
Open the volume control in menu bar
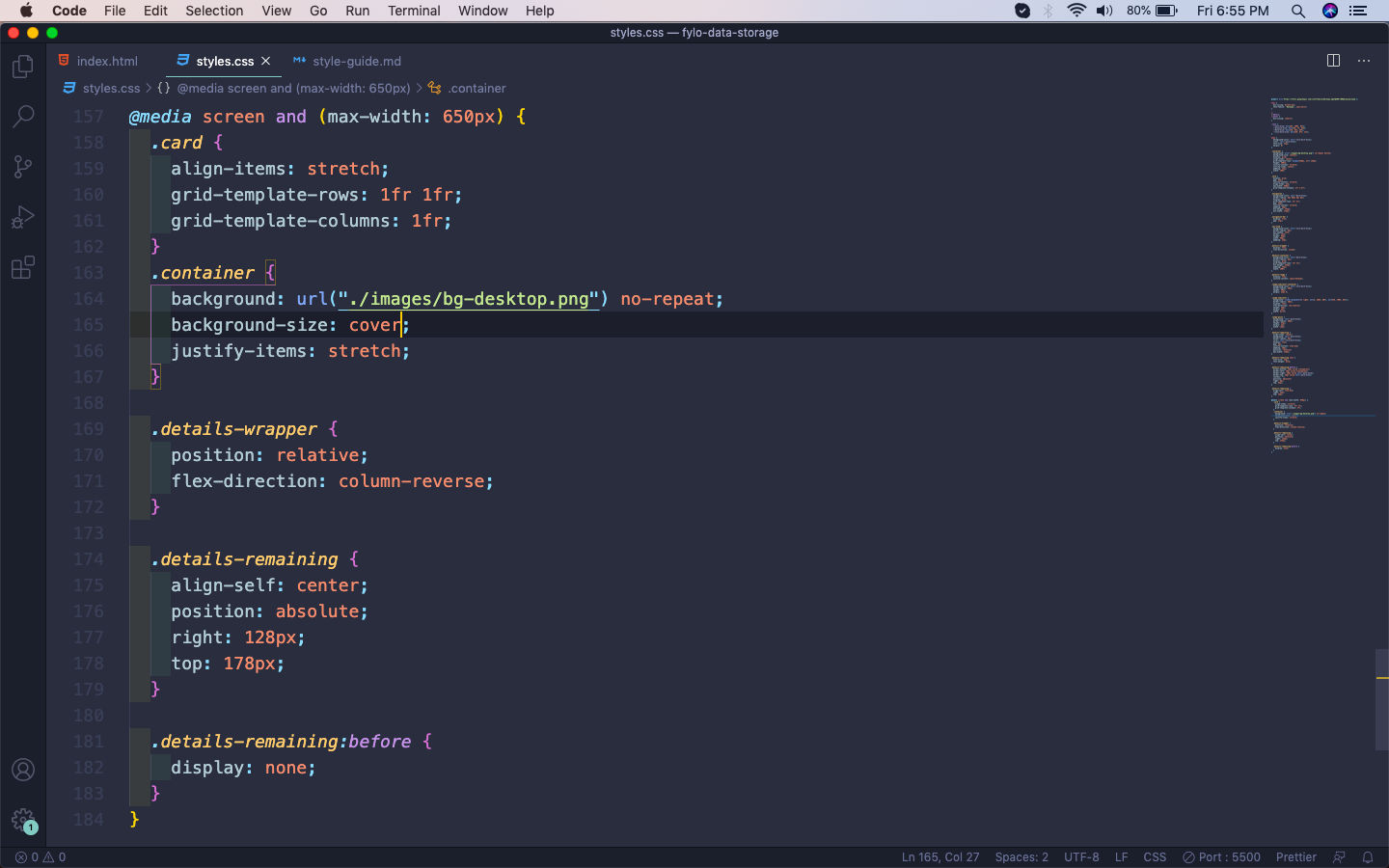[x=1104, y=11]
